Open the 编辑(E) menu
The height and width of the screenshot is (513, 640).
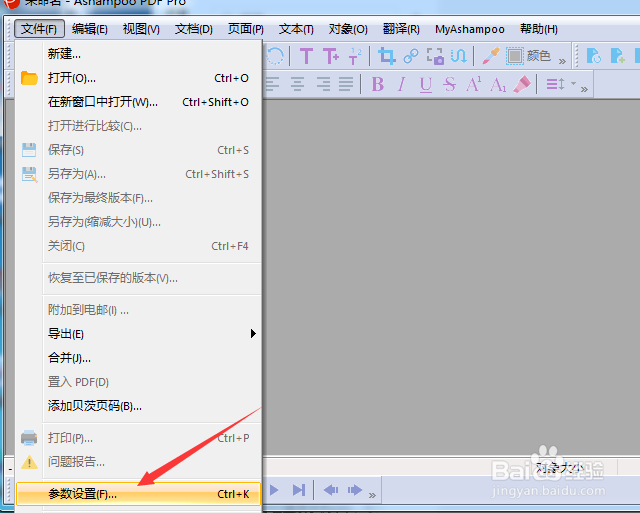[90, 29]
